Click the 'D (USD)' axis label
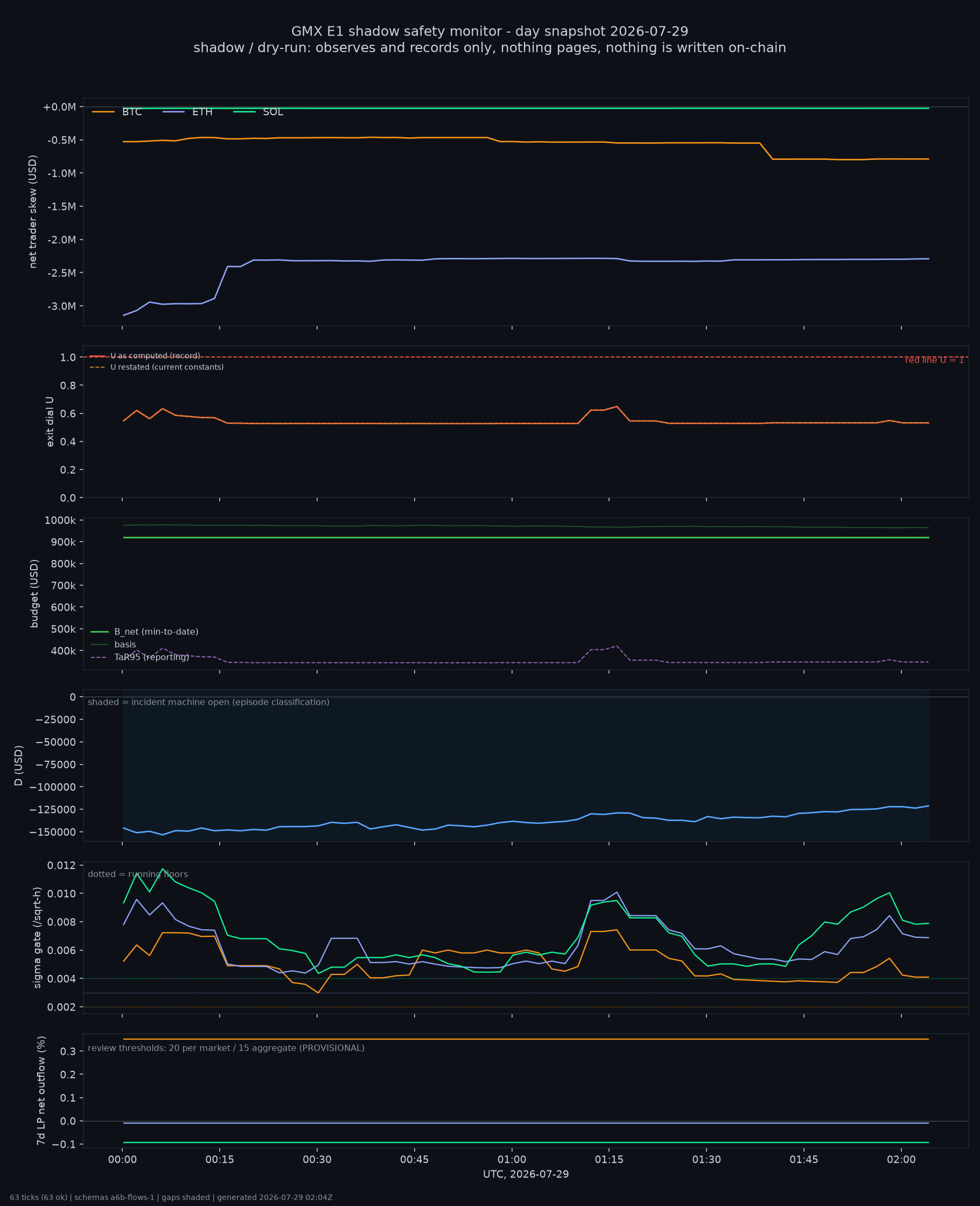This screenshot has height=1206, width=980. click(19, 766)
